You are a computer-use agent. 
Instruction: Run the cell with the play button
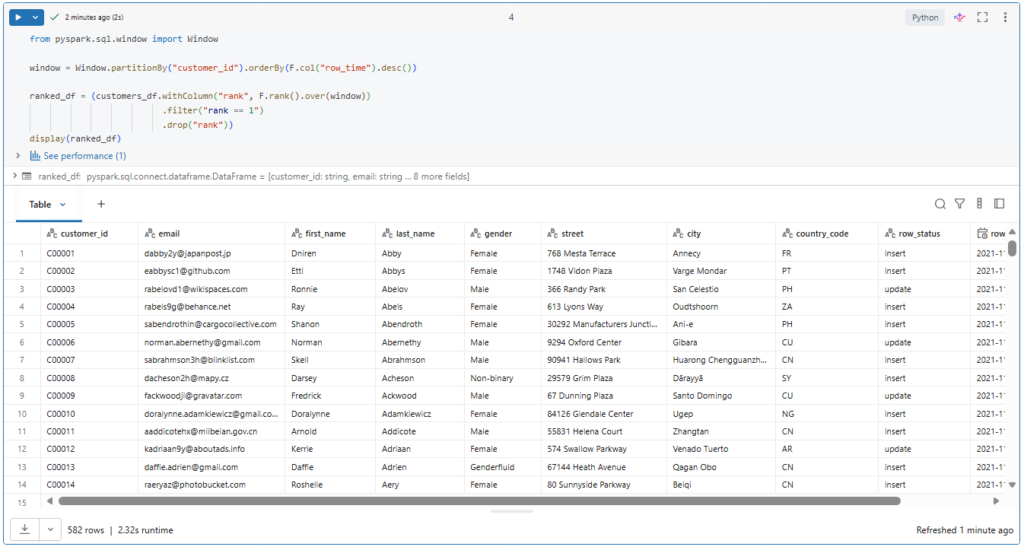[x=18, y=17]
